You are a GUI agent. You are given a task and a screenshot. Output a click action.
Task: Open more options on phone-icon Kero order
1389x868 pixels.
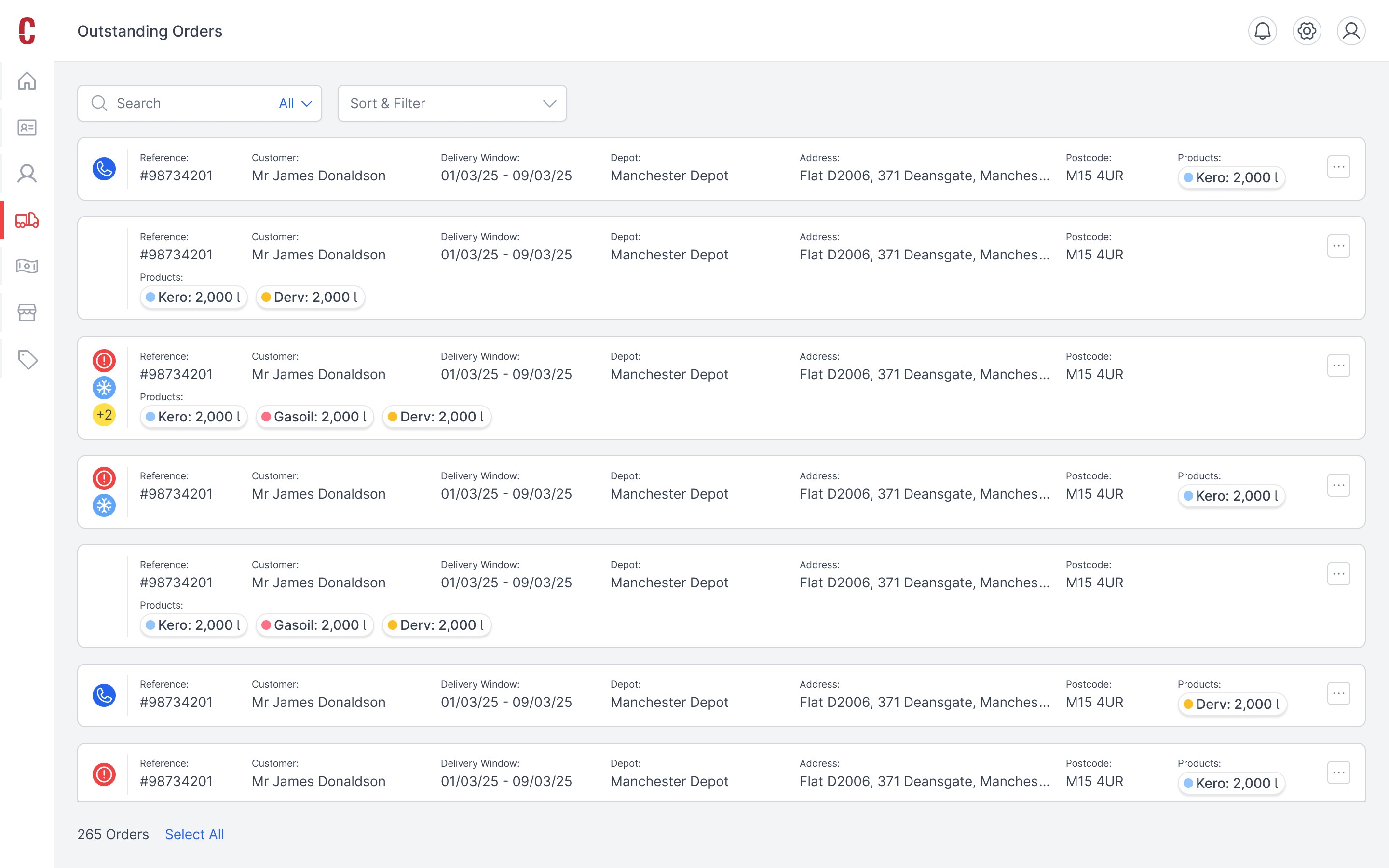pos(1338,167)
